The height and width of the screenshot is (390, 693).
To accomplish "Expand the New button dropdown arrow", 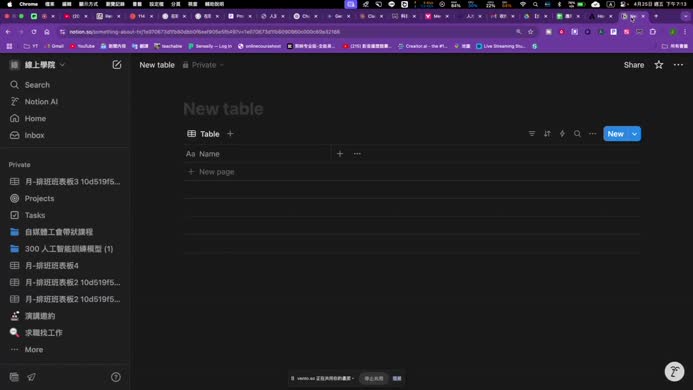I will (x=635, y=134).
